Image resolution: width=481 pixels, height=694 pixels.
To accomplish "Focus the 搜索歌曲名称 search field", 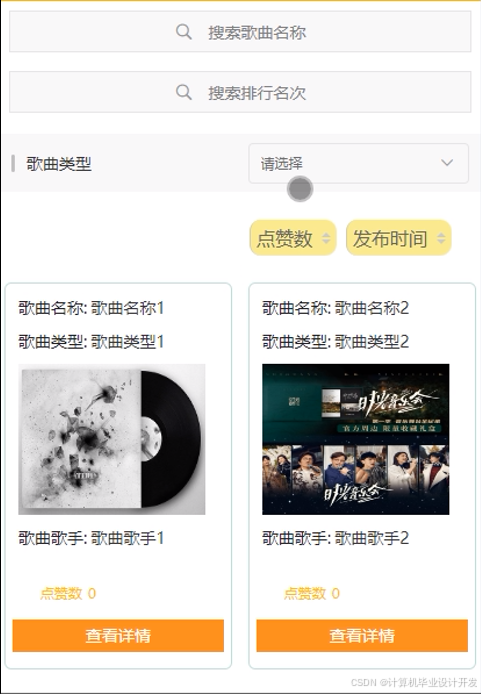I will [240, 32].
